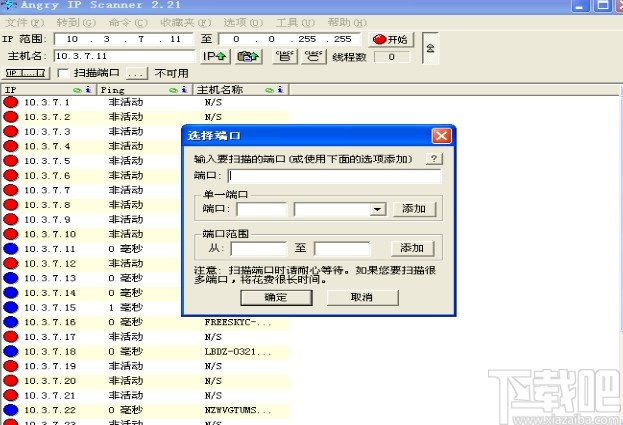Click the IP up-arrow button

pyautogui.click(x=215, y=57)
